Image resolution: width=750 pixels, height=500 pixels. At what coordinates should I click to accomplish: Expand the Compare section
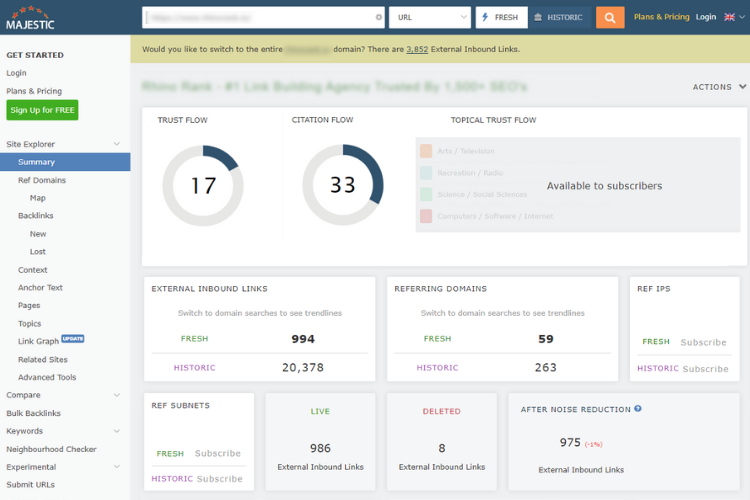[116, 395]
